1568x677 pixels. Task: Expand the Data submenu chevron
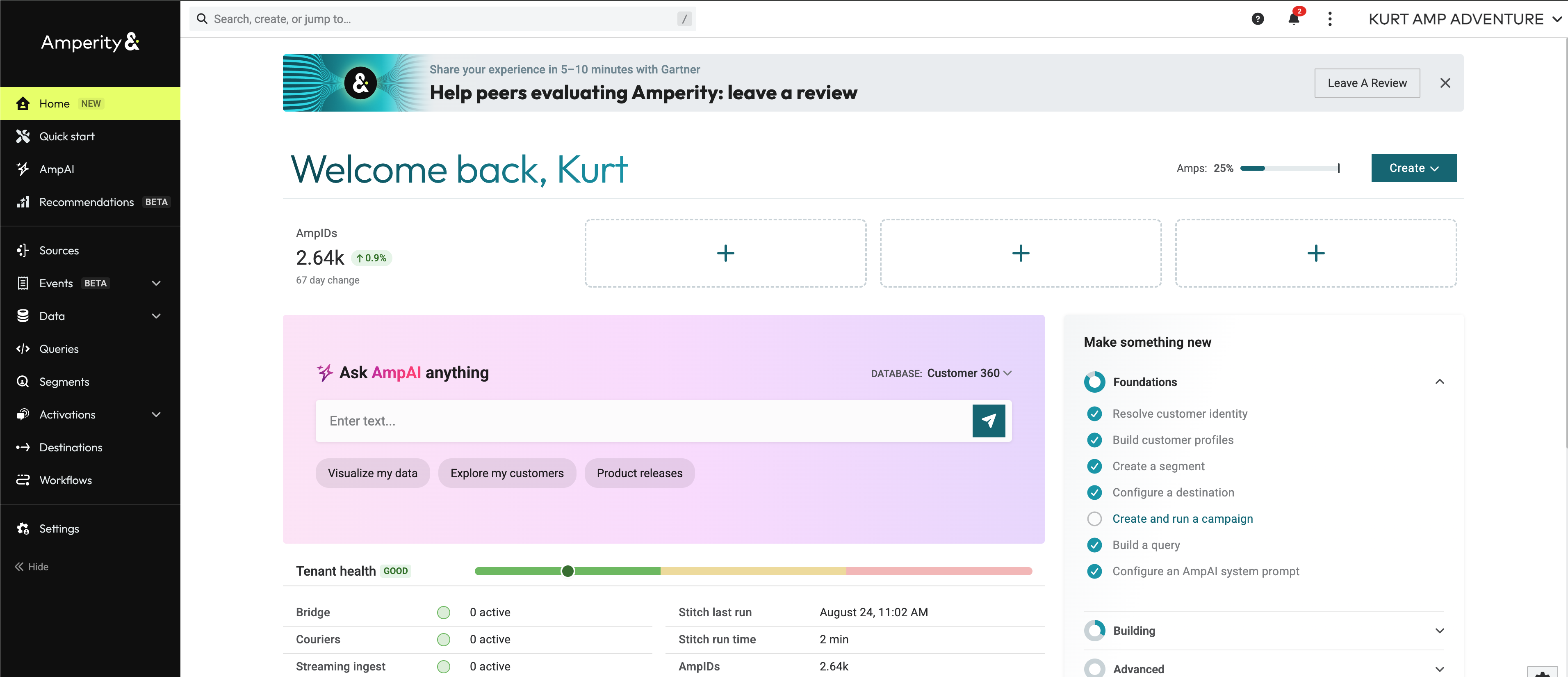tap(157, 316)
